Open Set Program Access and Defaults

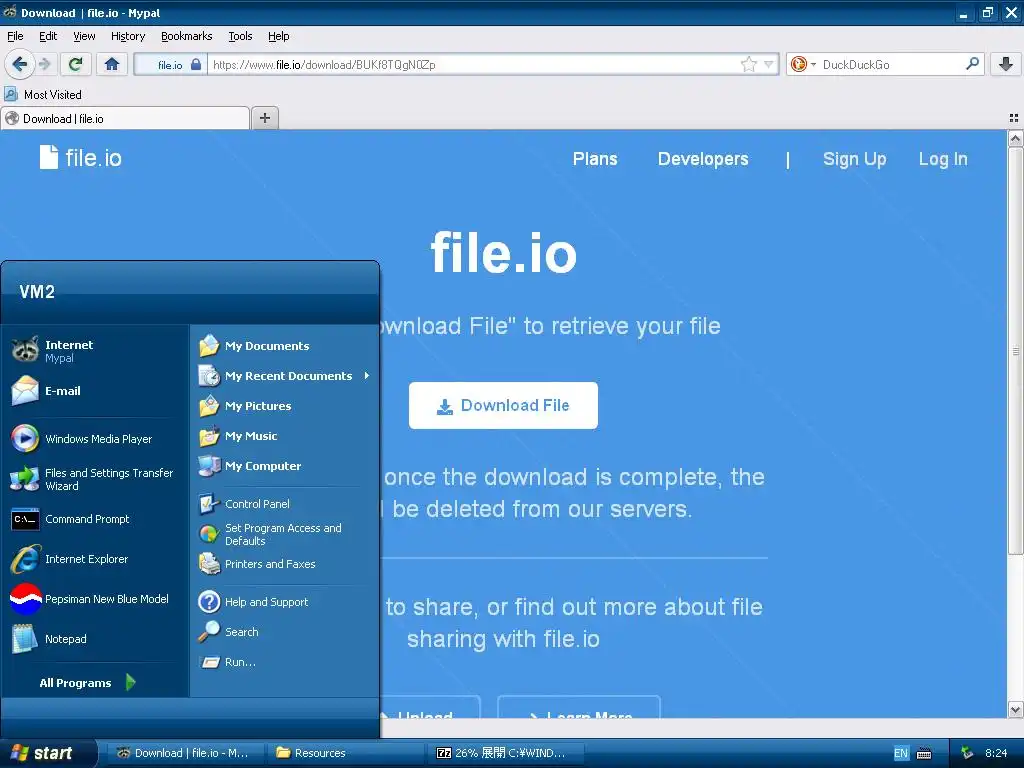tap(284, 534)
